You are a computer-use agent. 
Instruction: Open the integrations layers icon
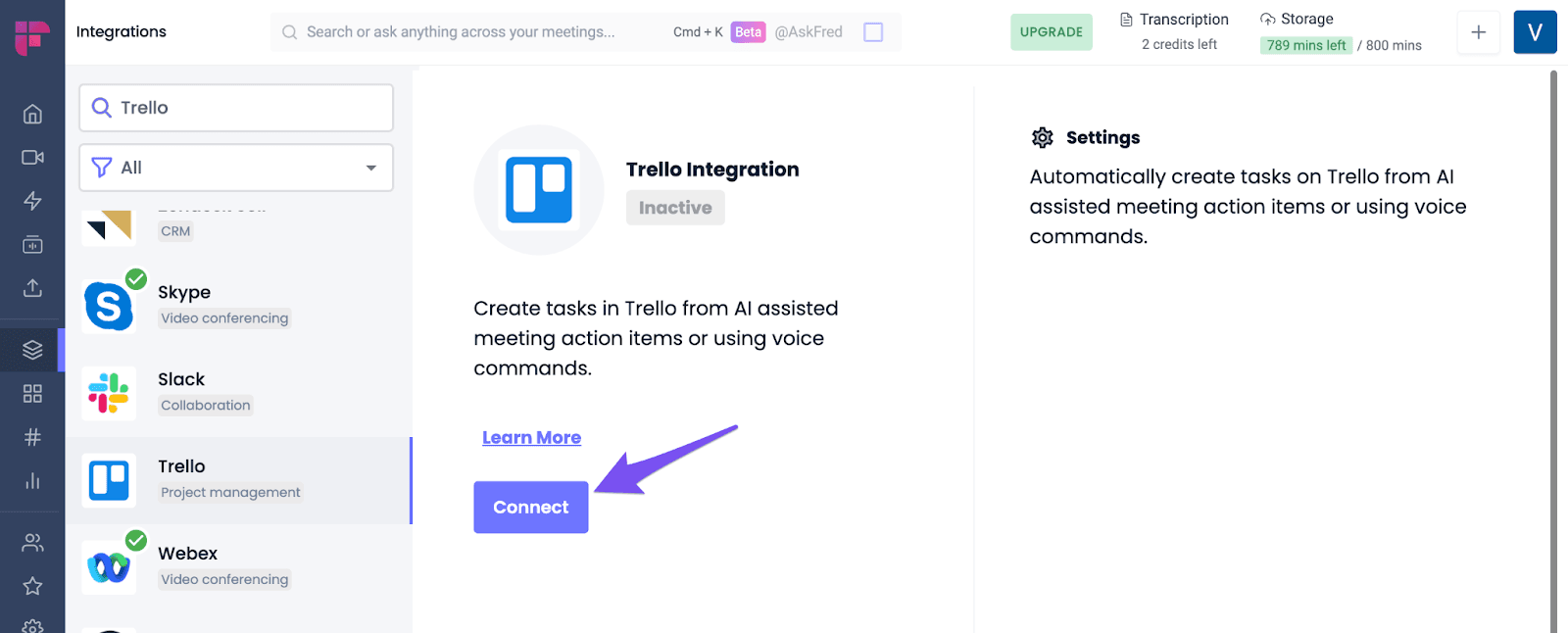[32, 349]
